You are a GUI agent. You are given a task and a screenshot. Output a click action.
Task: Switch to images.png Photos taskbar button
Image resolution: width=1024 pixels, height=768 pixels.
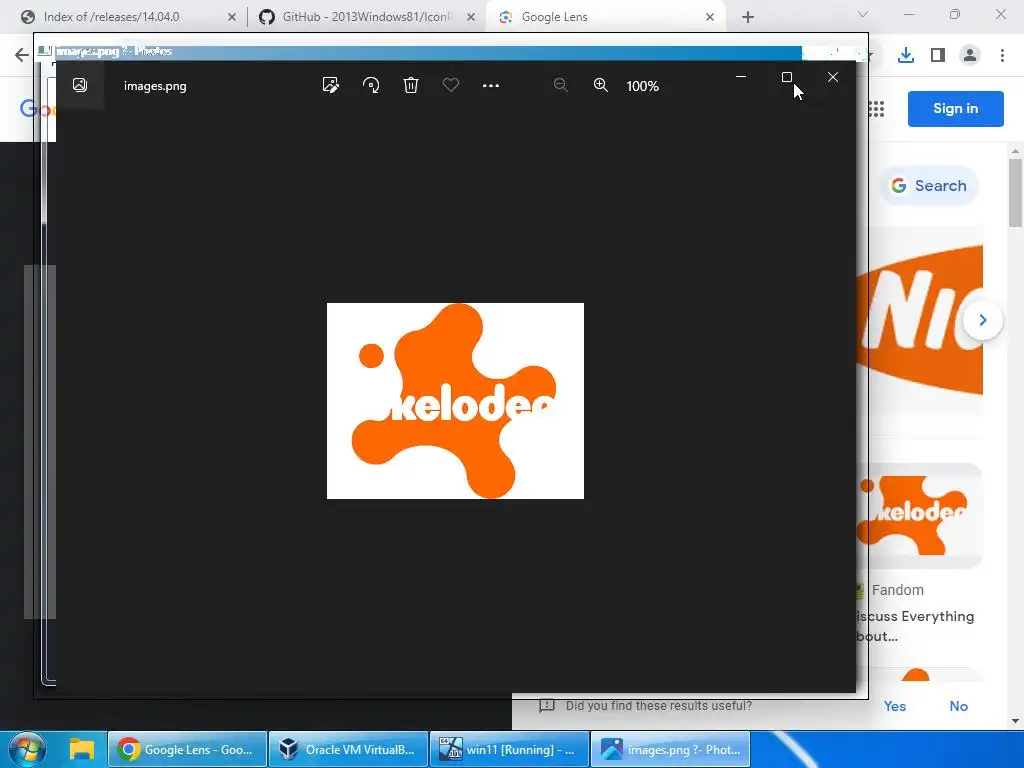[x=671, y=750]
